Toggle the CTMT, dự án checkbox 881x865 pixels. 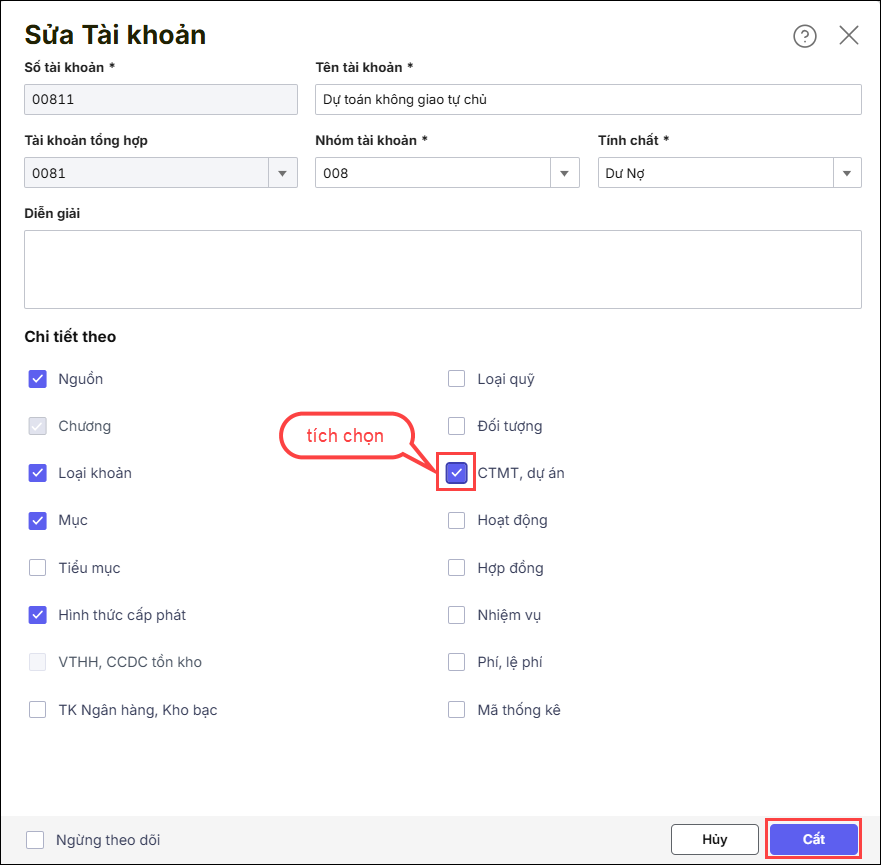click(x=457, y=473)
